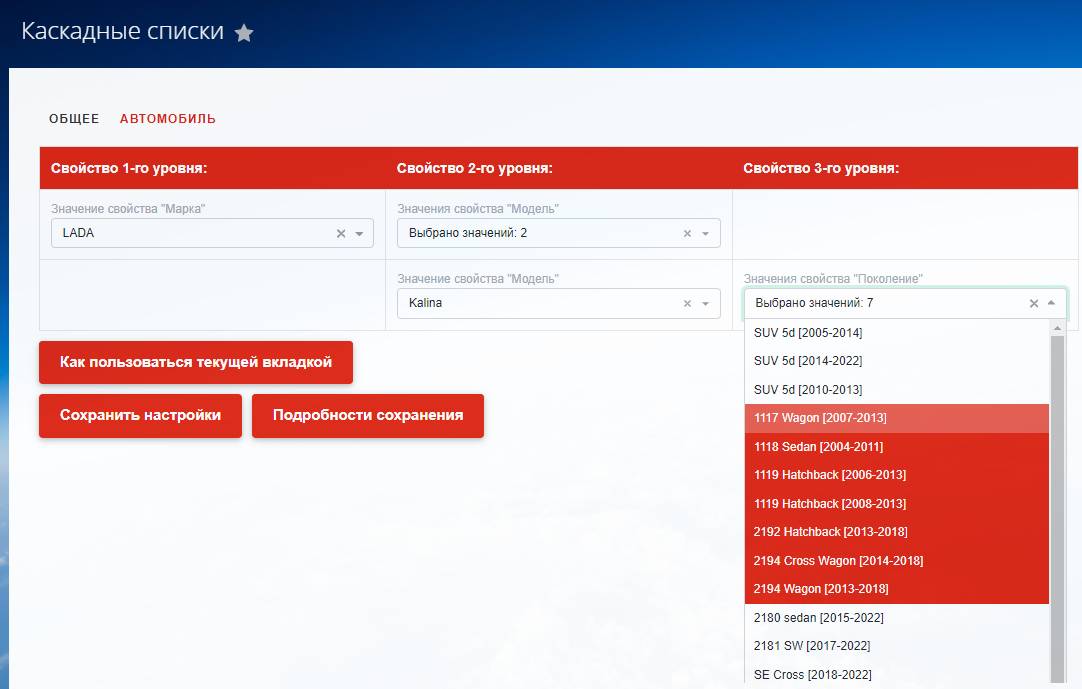Open the Kalina Модель dropdown arrow
This screenshot has width=1082, height=689.
pyautogui.click(x=705, y=303)
